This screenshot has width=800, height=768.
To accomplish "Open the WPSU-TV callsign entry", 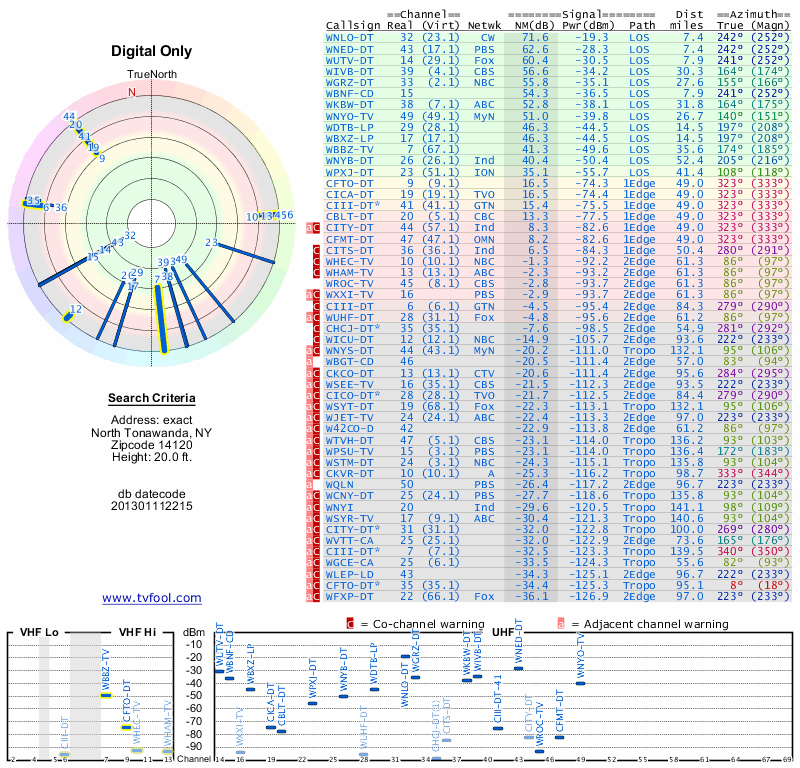I will [349, 452].
